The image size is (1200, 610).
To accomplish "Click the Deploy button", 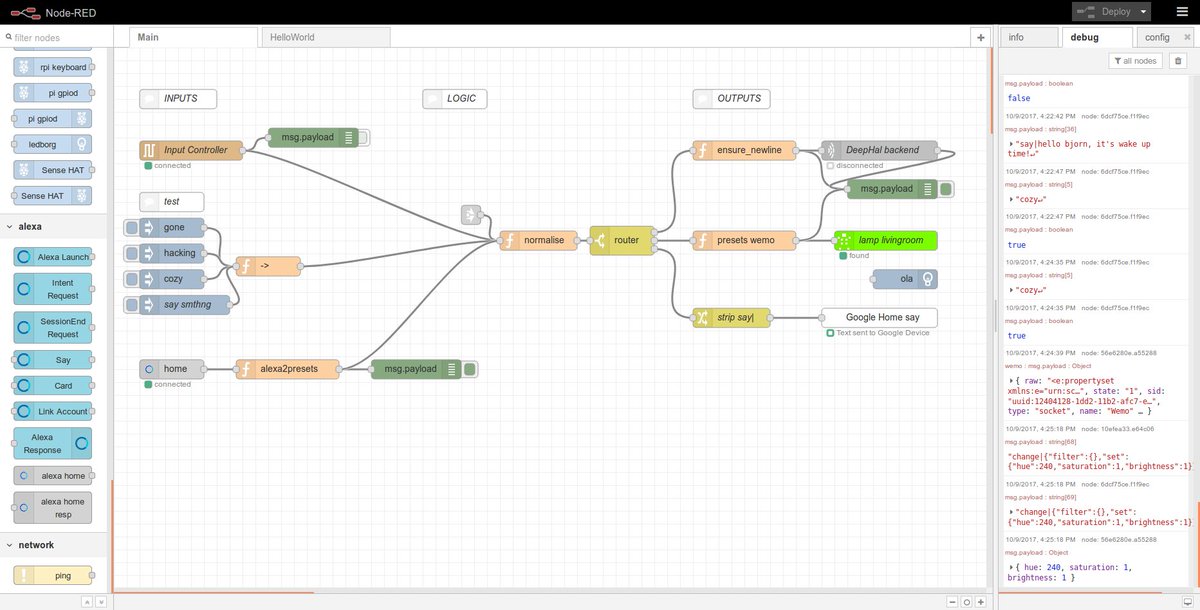I will click(1103, 12).
